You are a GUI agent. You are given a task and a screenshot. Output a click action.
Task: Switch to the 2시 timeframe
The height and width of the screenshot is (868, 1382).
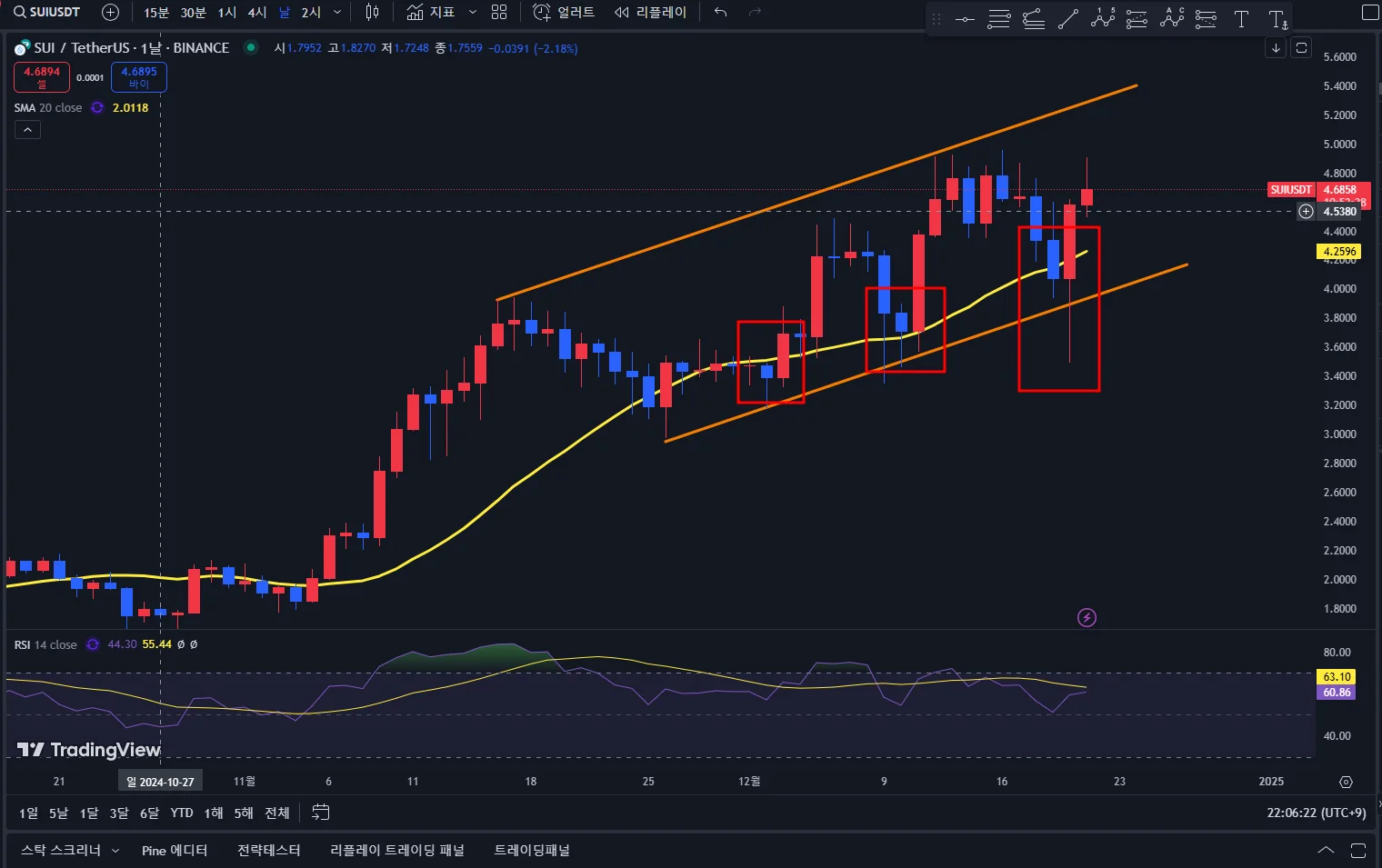click(x=311, y=12)
